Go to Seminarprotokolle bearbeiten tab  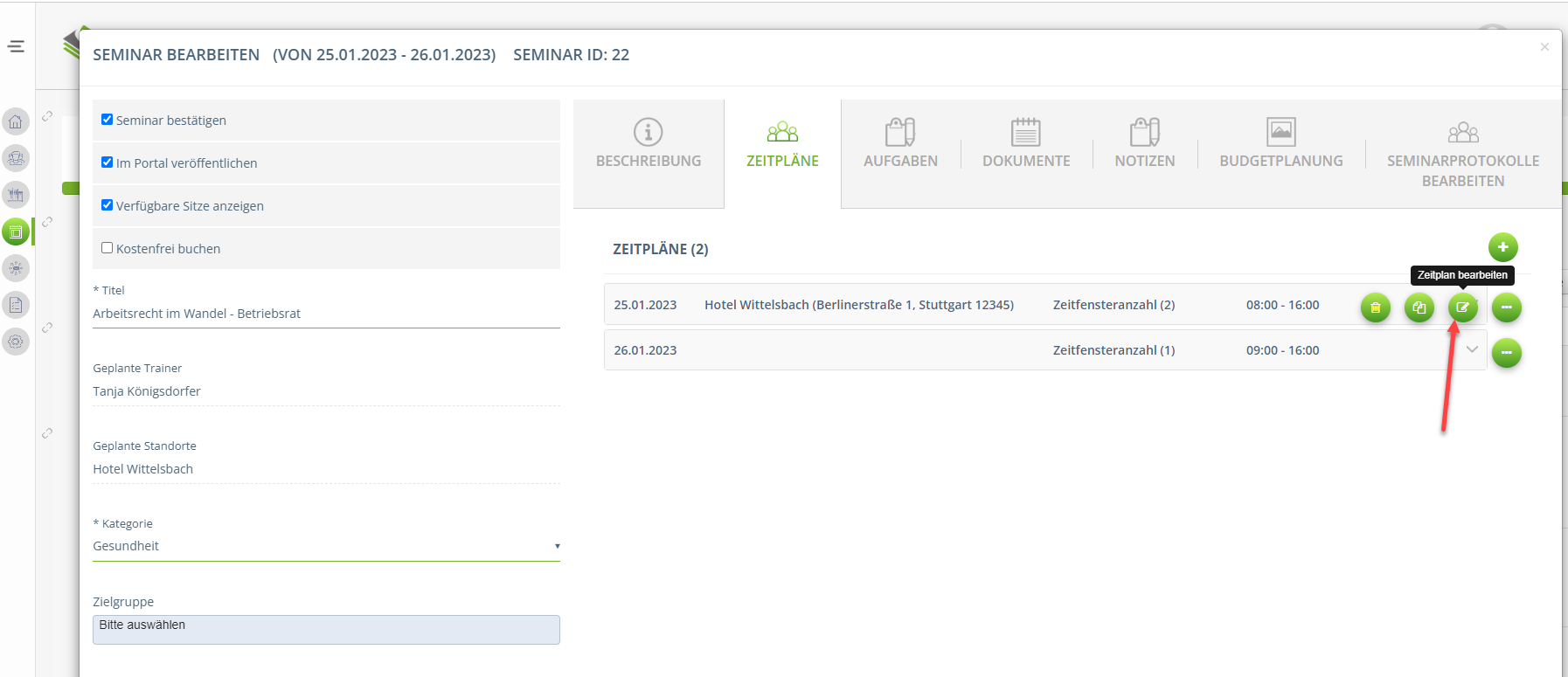(x=1462, y=154)
